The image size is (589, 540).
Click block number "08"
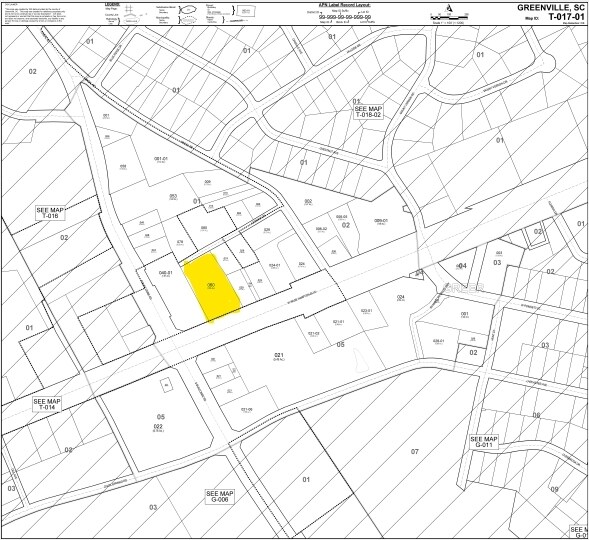tap(536, 415)
